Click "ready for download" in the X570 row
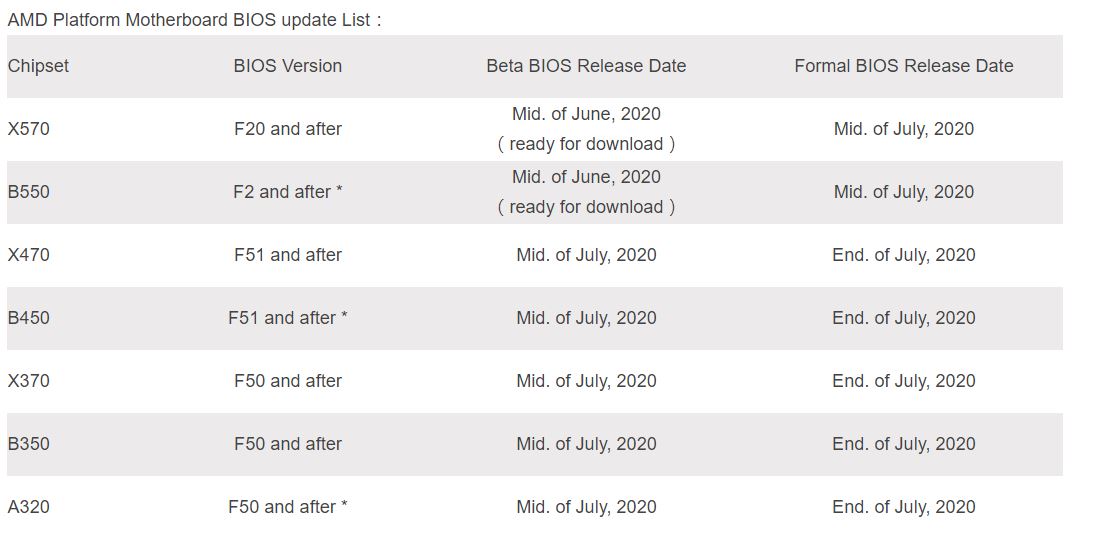1096x547 pixels. click(586, 144)
